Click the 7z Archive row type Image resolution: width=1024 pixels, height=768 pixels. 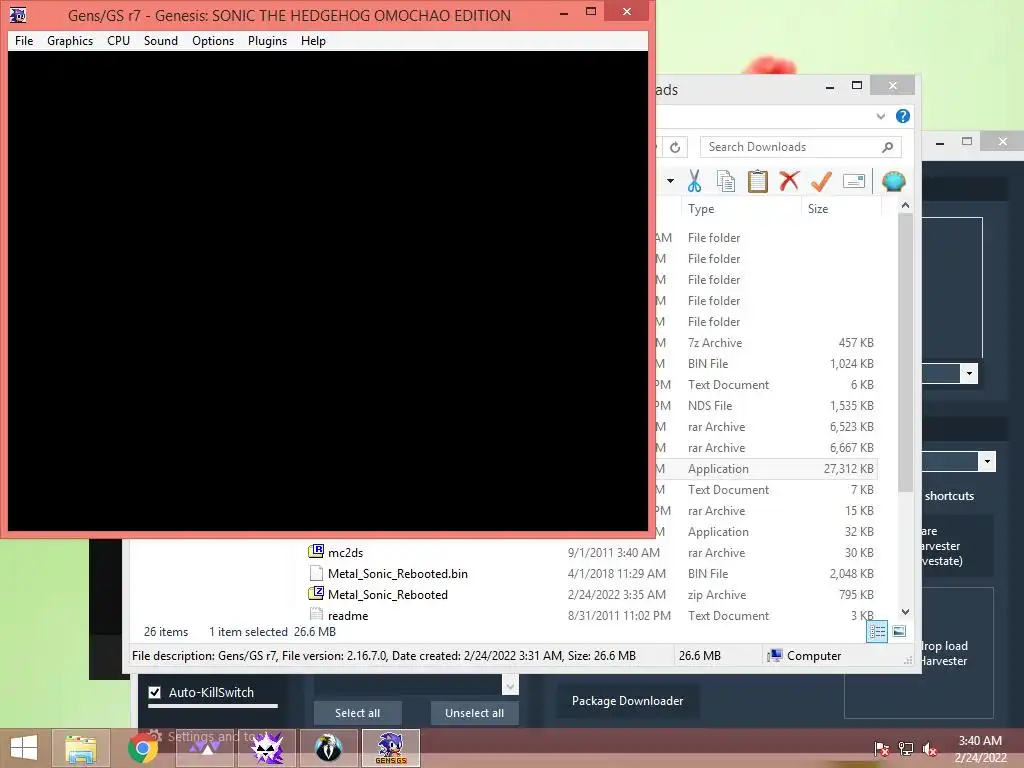[715, 343]
